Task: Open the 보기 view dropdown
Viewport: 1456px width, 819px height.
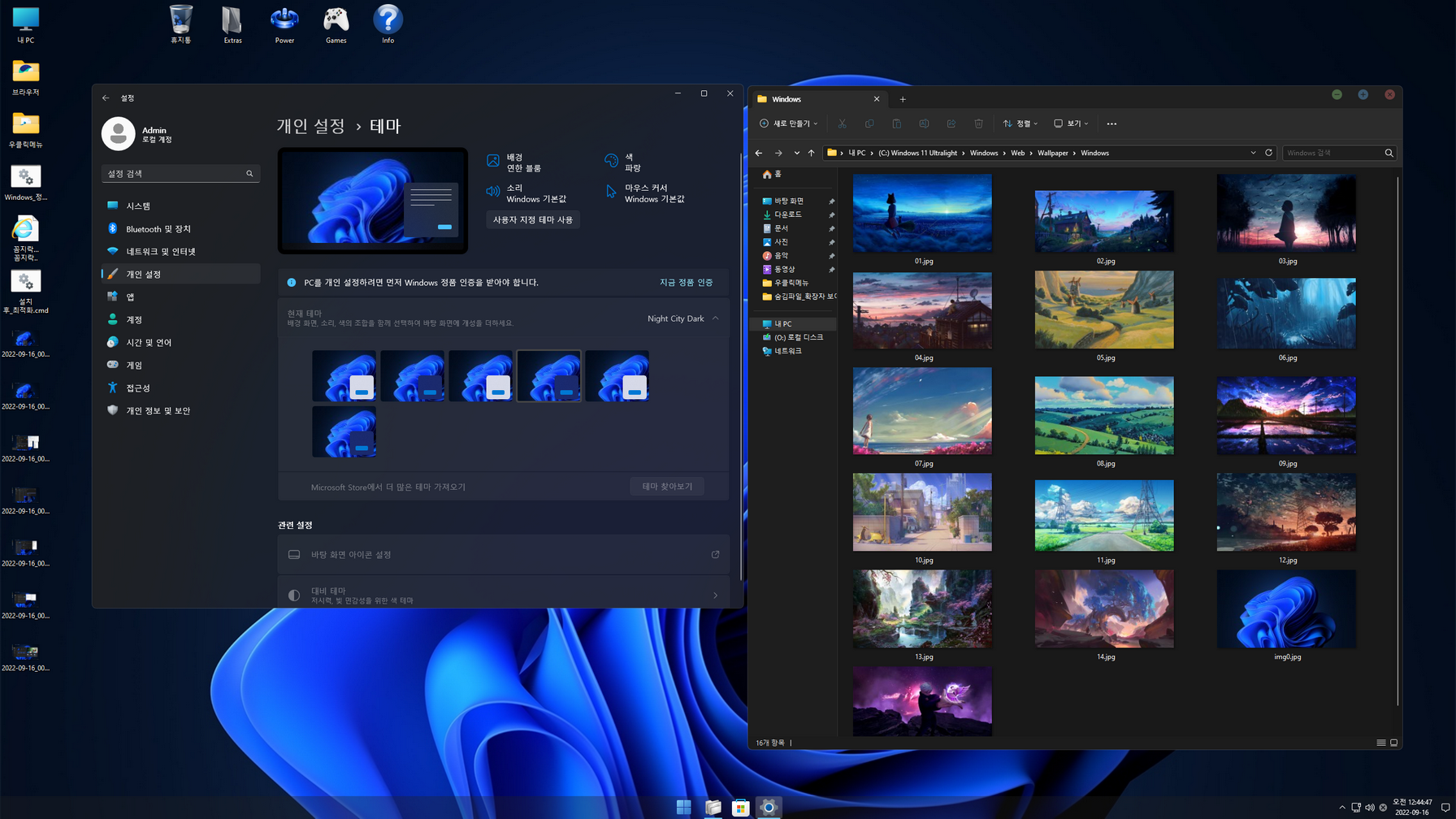Action: pyautogui.click(x=1071, y=123)
